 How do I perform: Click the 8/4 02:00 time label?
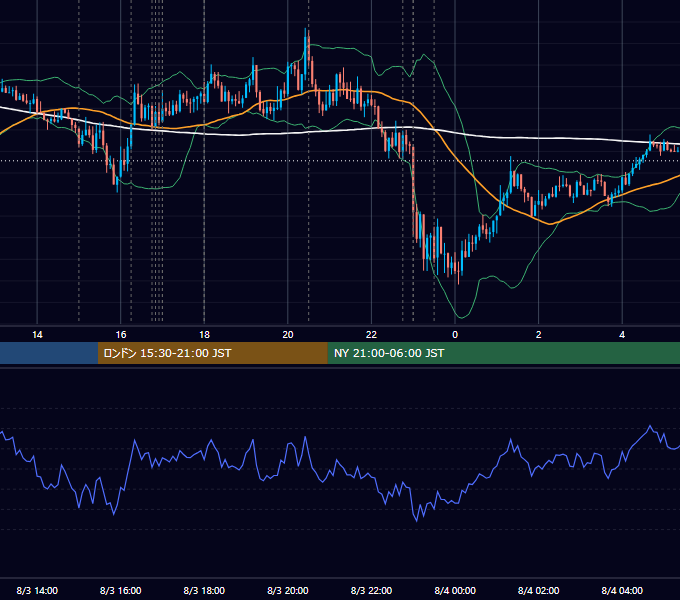click(538, 591)
